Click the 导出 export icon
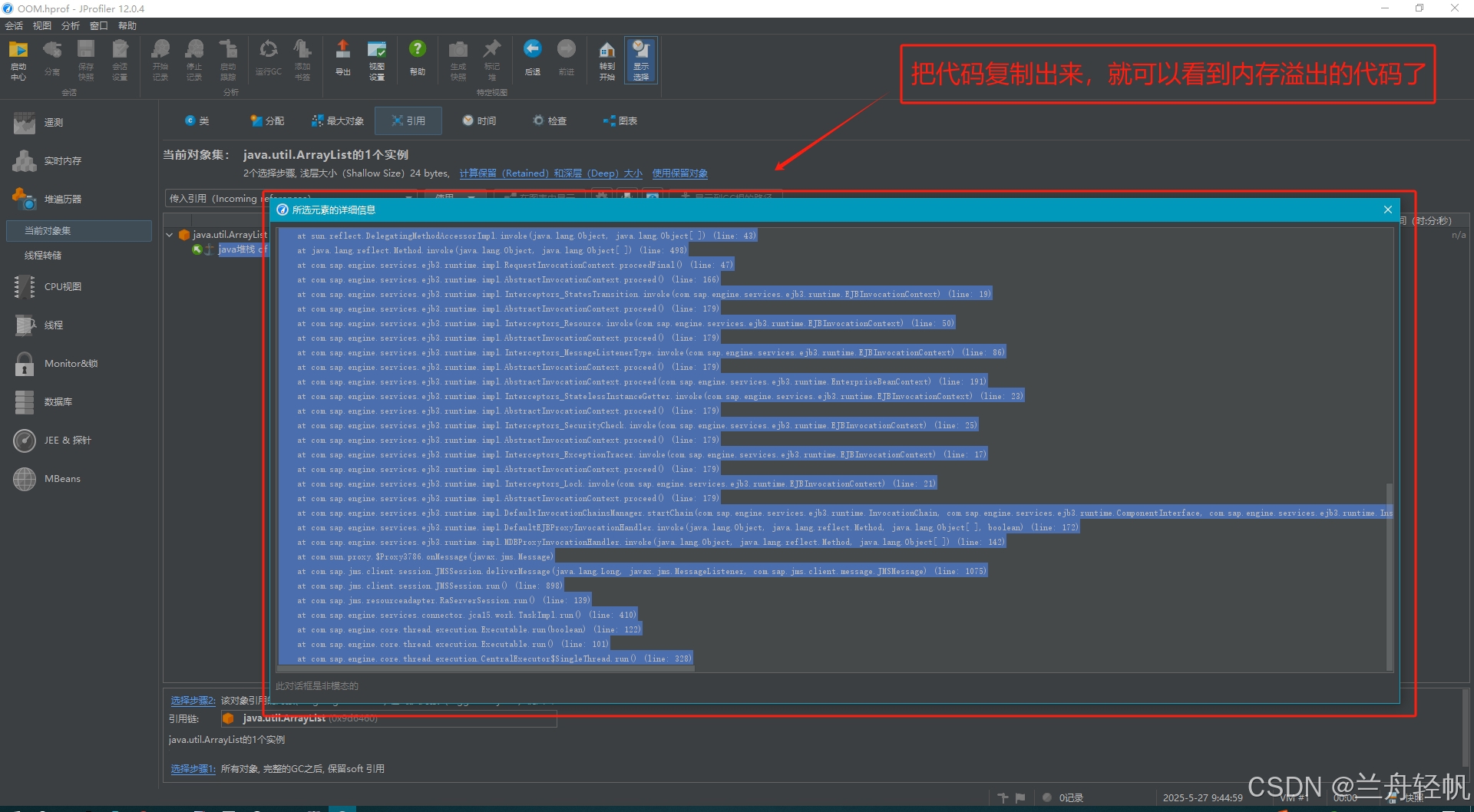1474x812 pixels. coord(343,58)
